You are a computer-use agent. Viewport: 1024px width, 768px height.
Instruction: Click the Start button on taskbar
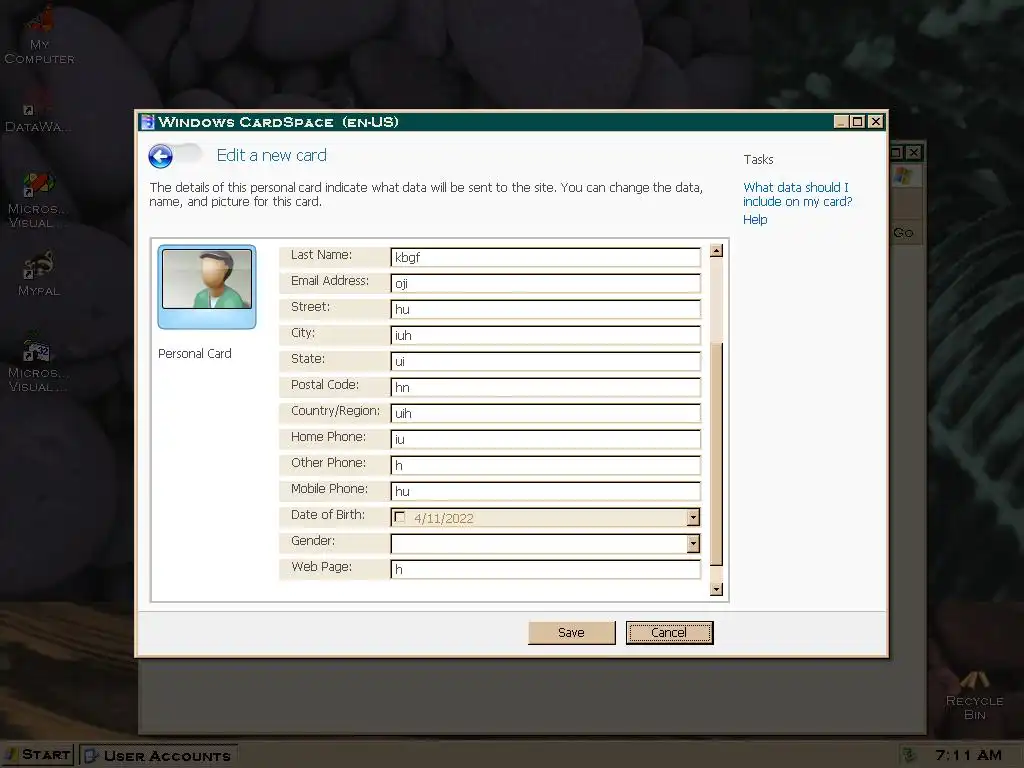[39, 755]
